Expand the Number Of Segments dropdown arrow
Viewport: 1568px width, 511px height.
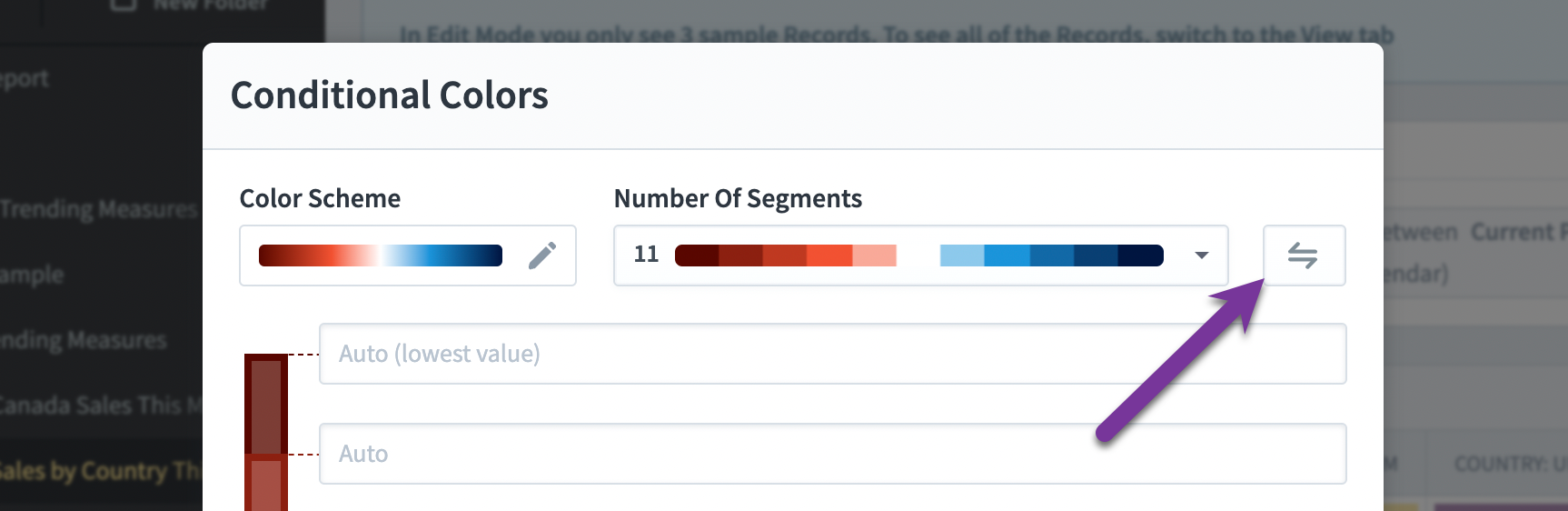(x=1201, y=255)
